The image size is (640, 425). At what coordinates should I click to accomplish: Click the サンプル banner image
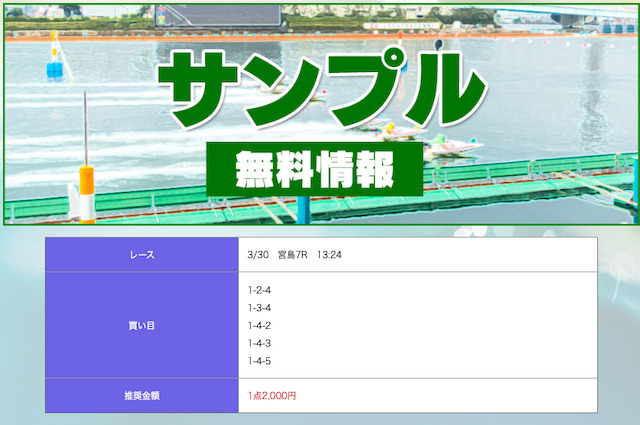(320, 114)
